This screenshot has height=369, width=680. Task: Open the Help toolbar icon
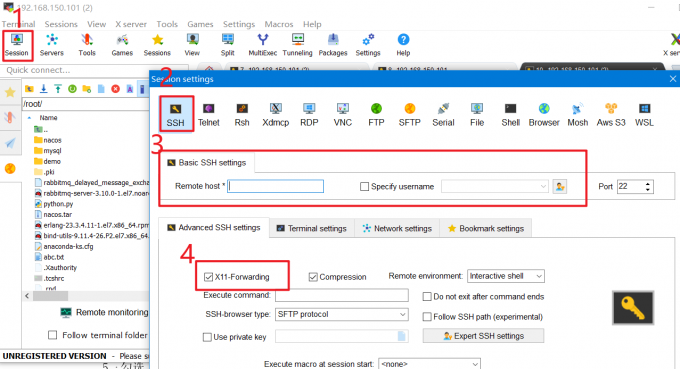coord(403,45)
